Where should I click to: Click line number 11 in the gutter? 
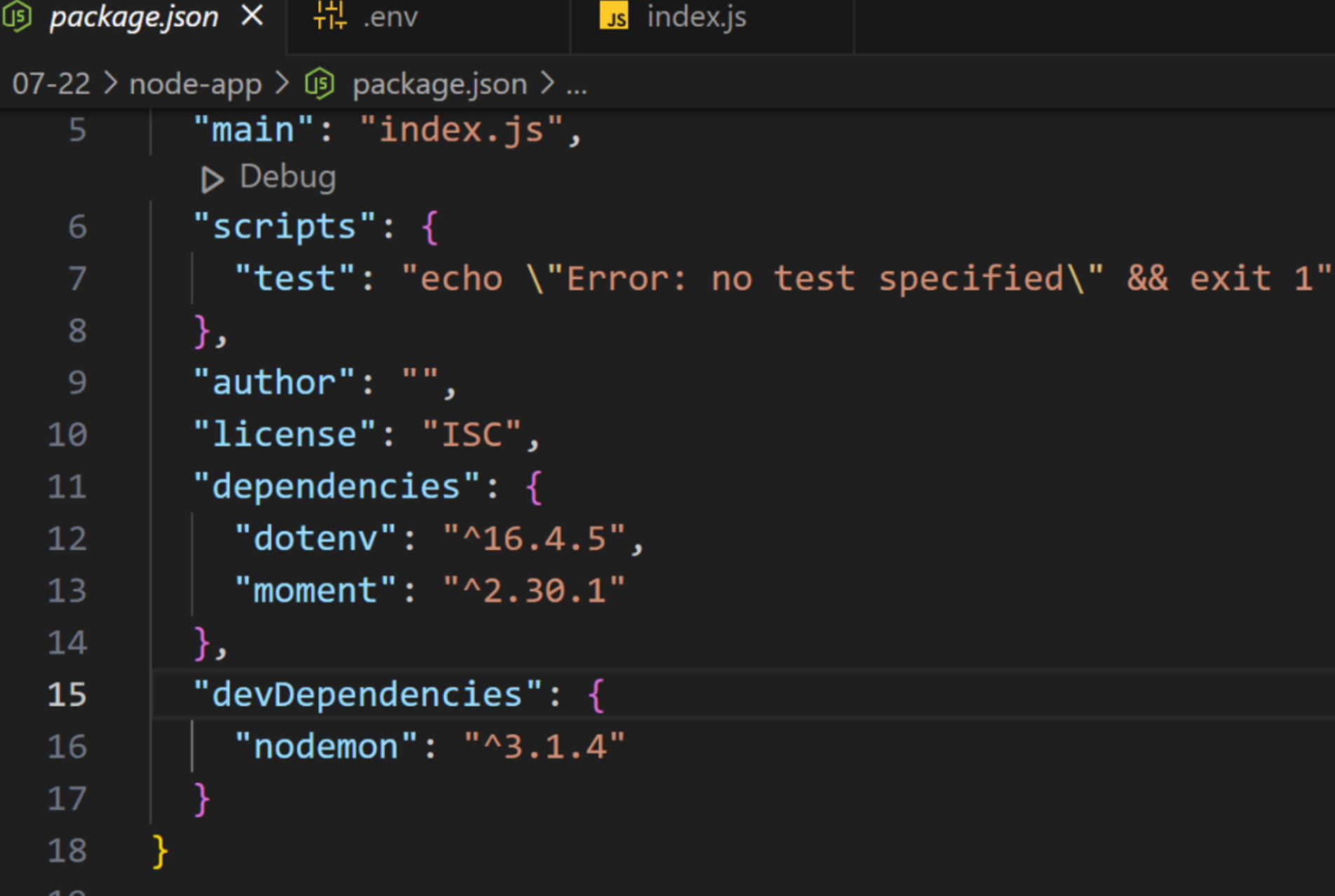67,487
